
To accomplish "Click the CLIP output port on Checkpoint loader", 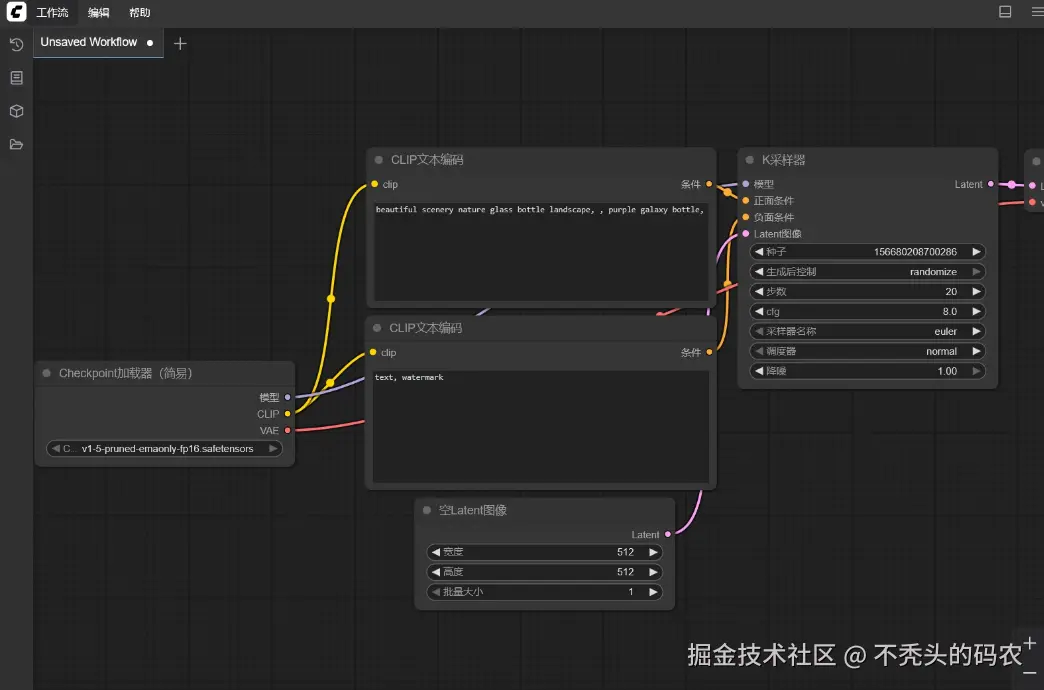I will [288, 414].
